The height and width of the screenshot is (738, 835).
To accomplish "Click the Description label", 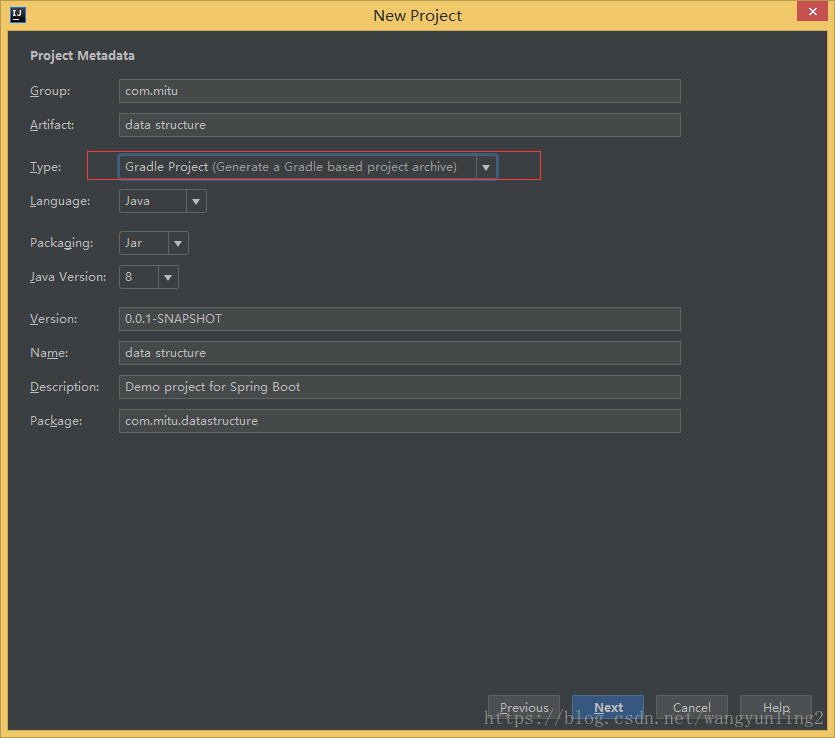I will coord(64,387).
